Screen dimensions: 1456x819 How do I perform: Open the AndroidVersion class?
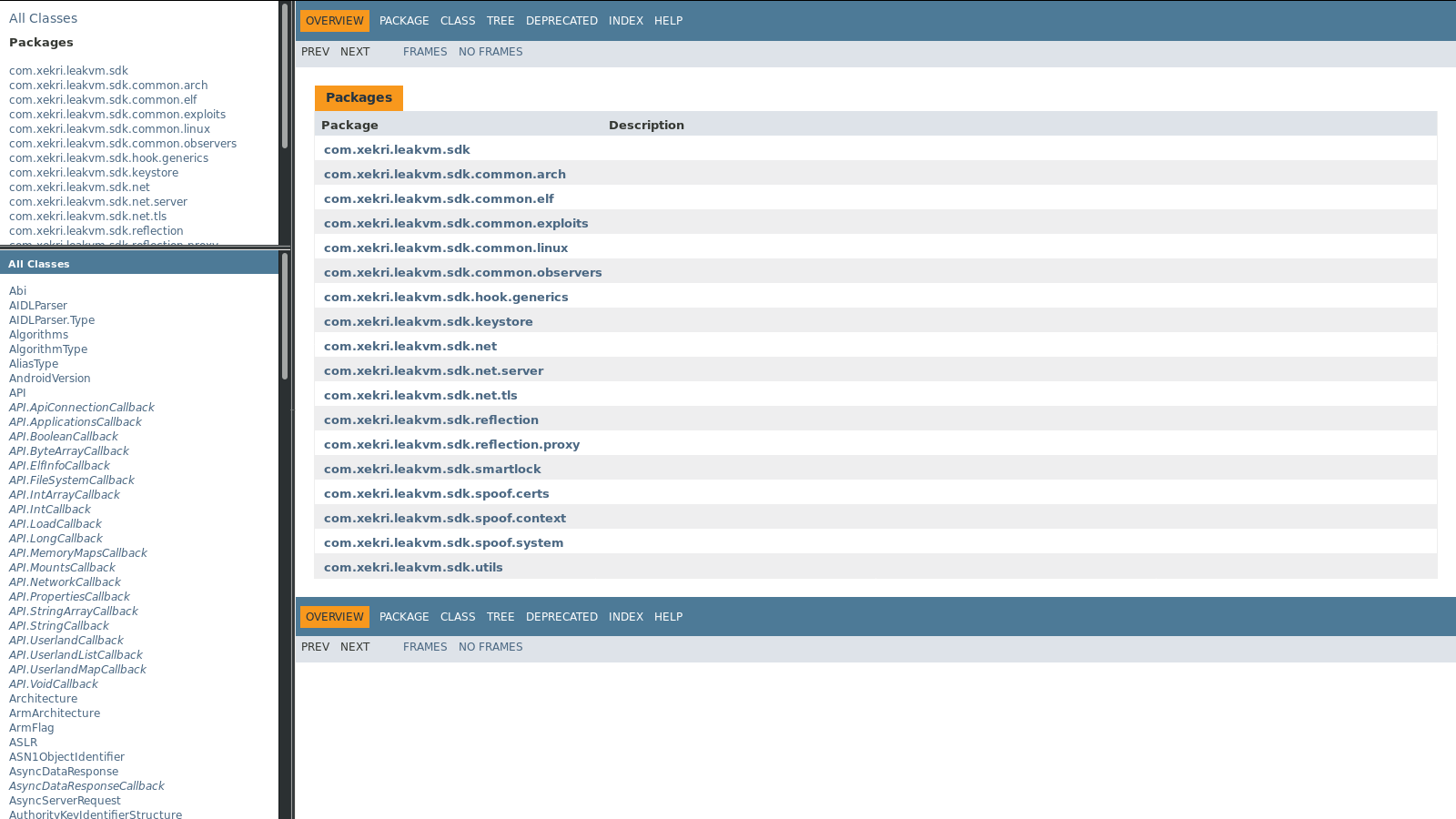[49, 378]
